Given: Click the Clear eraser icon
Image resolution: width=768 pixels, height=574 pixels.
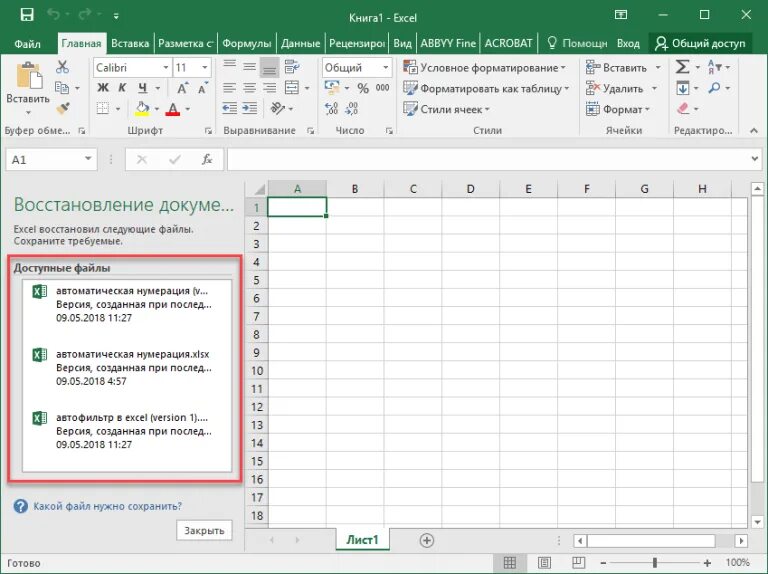Looking at the screenshot, I should tap(683, 108).
